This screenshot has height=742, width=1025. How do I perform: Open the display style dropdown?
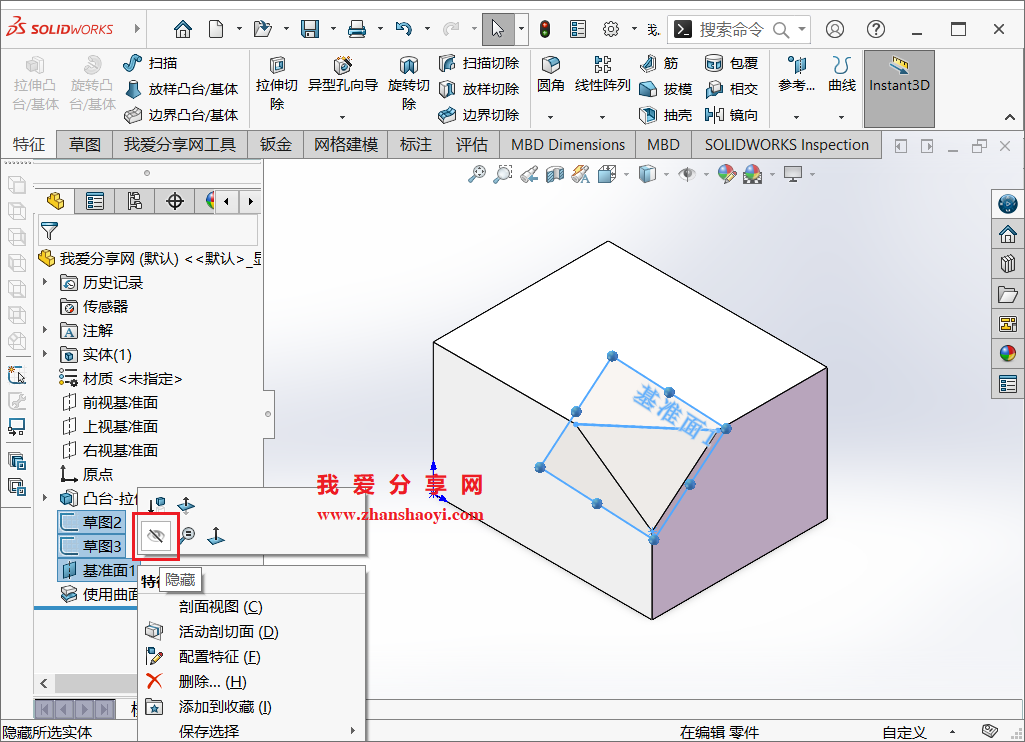point(665,173)
